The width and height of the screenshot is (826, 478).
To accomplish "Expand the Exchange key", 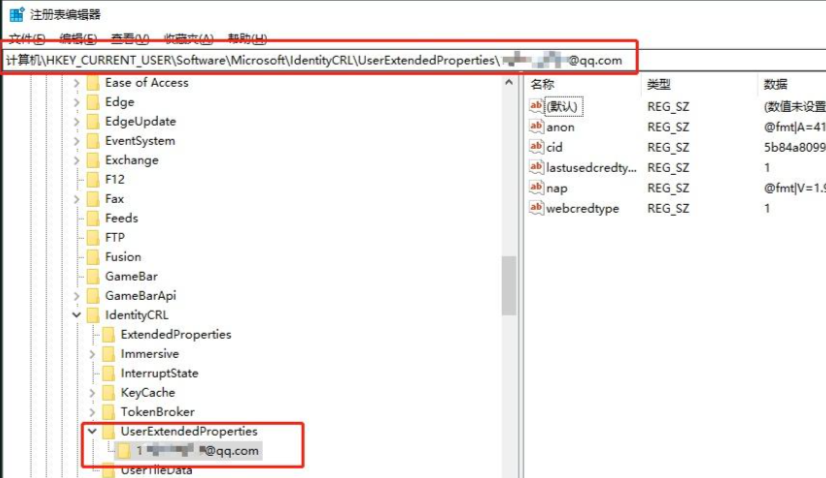I will (76, 160).
